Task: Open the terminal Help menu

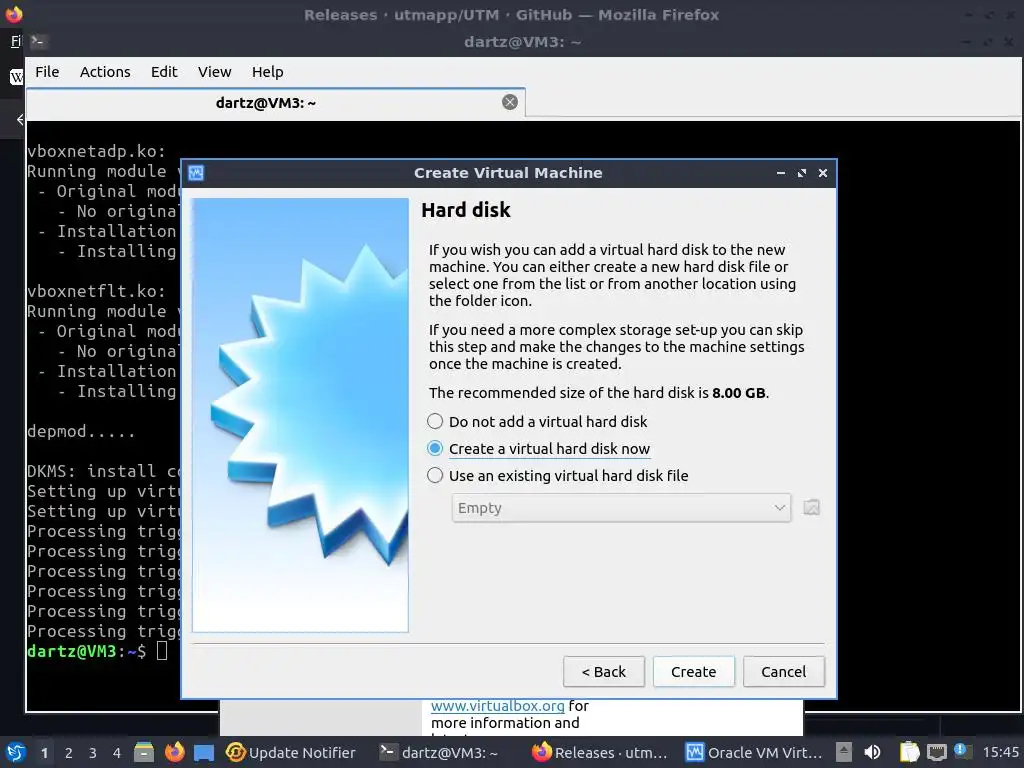Action: tap(268, 72)
